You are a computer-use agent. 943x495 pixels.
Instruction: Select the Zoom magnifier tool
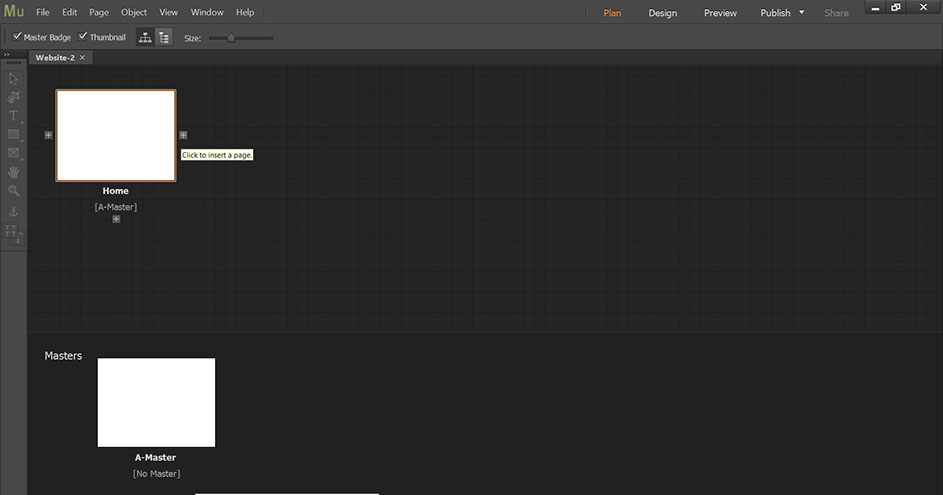[x=13, y=191]
